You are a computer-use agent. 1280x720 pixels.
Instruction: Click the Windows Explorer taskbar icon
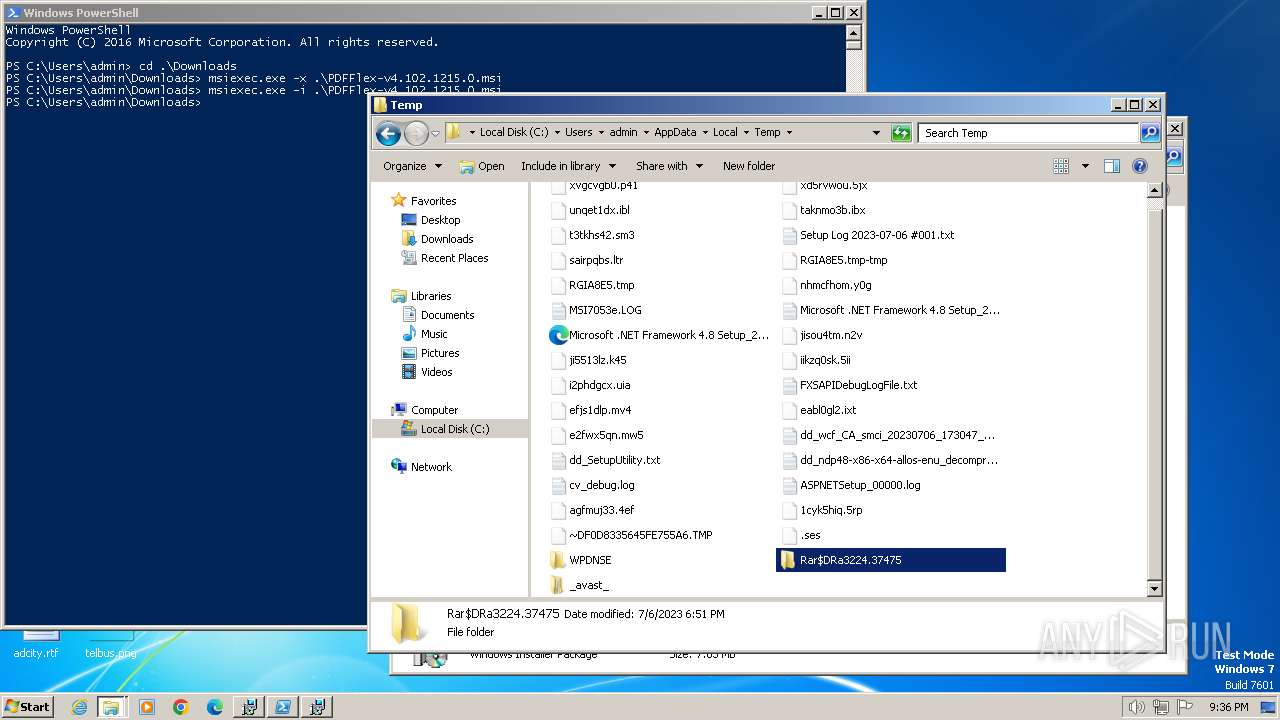[111, 707]
